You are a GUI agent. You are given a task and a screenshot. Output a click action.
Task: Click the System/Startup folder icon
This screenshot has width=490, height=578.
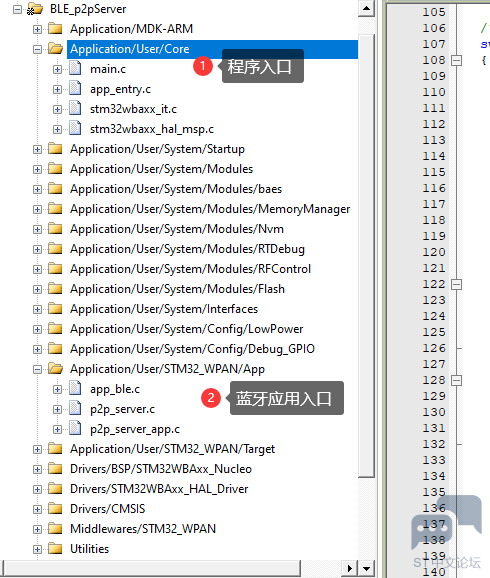(55, 149)
